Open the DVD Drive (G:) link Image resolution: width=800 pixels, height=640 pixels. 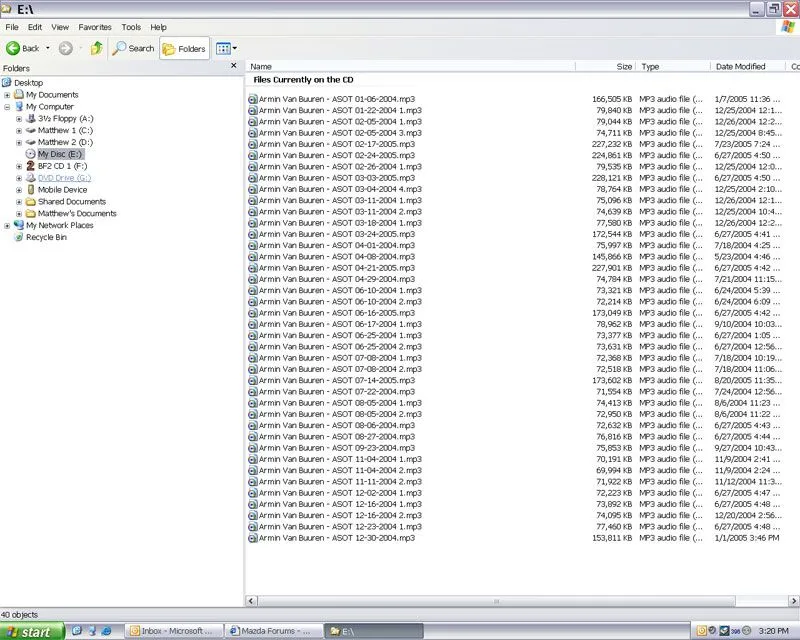tap(65, 178)
